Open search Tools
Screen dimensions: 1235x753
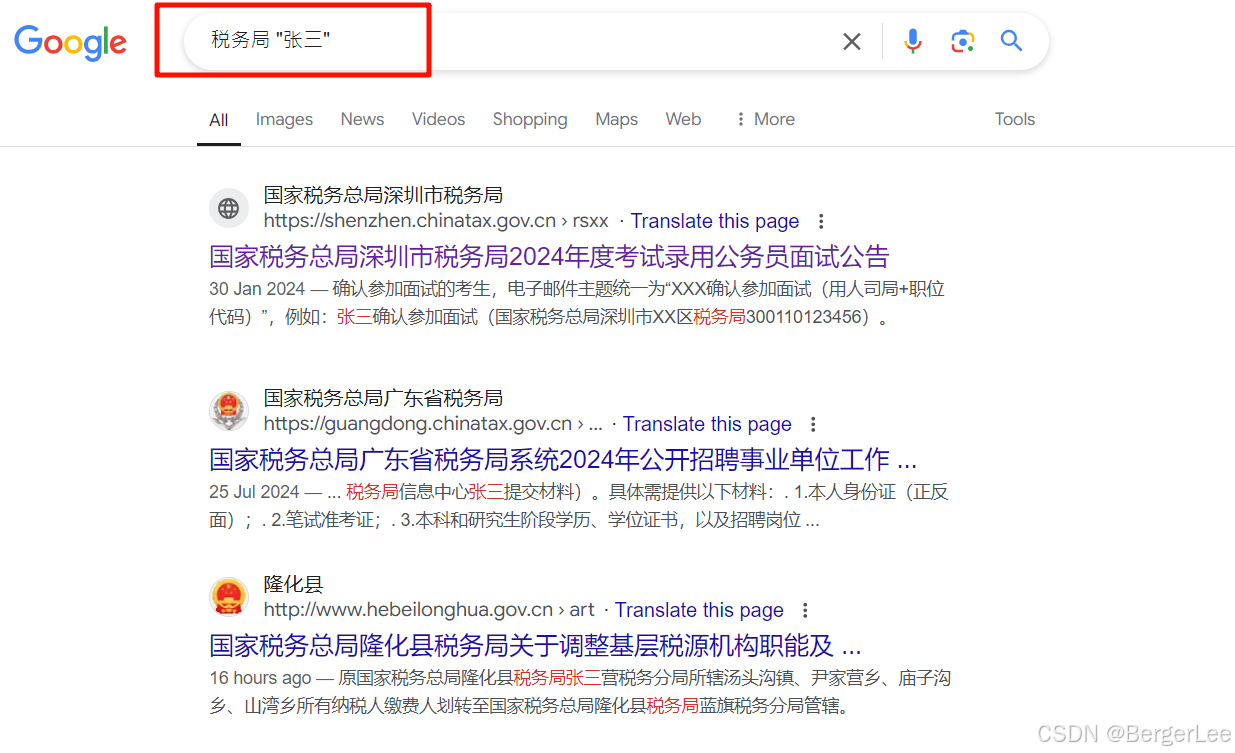pos(1014,119)
